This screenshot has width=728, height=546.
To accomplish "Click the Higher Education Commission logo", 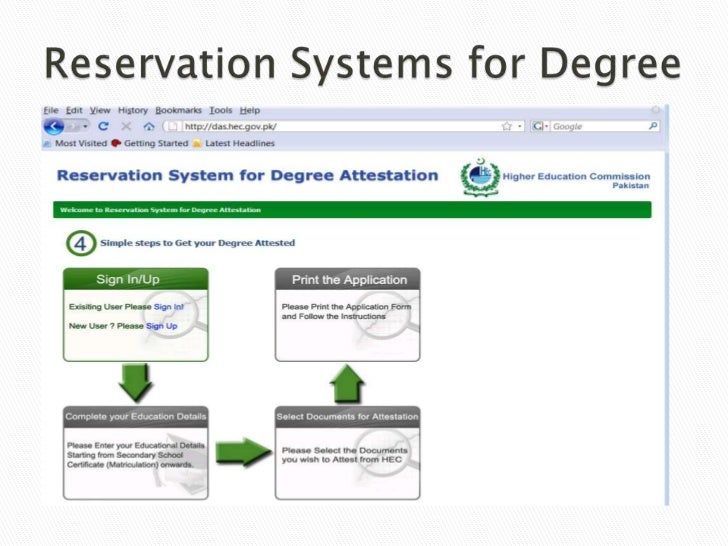I will 479,179.
